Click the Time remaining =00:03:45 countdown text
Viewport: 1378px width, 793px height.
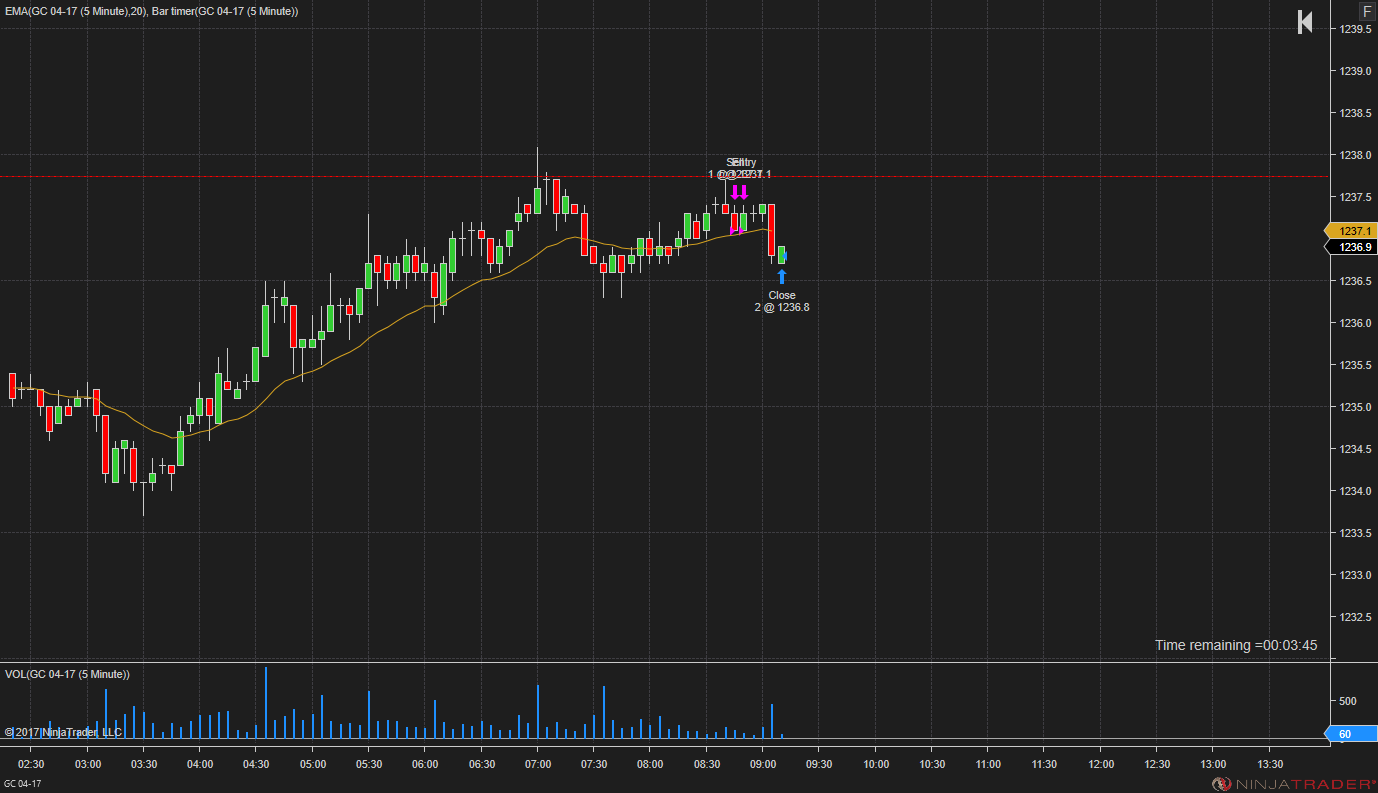coord(1236,645)
